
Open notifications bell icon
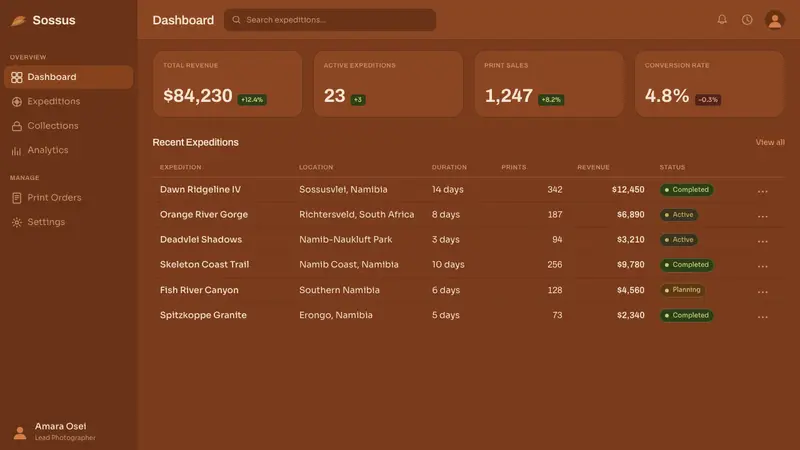pos(722,20)
